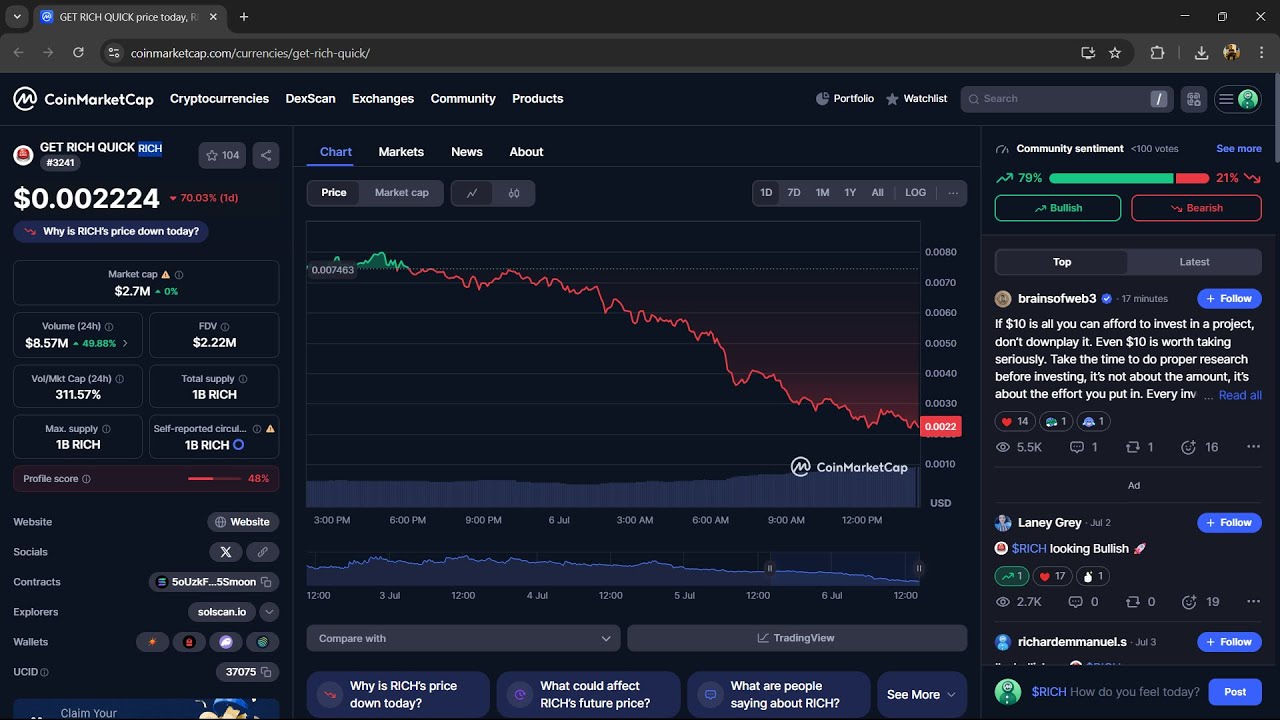This screenshot has height=720, width=1280.
Task: Open the Website link button
Action: (x=243, y=522)
